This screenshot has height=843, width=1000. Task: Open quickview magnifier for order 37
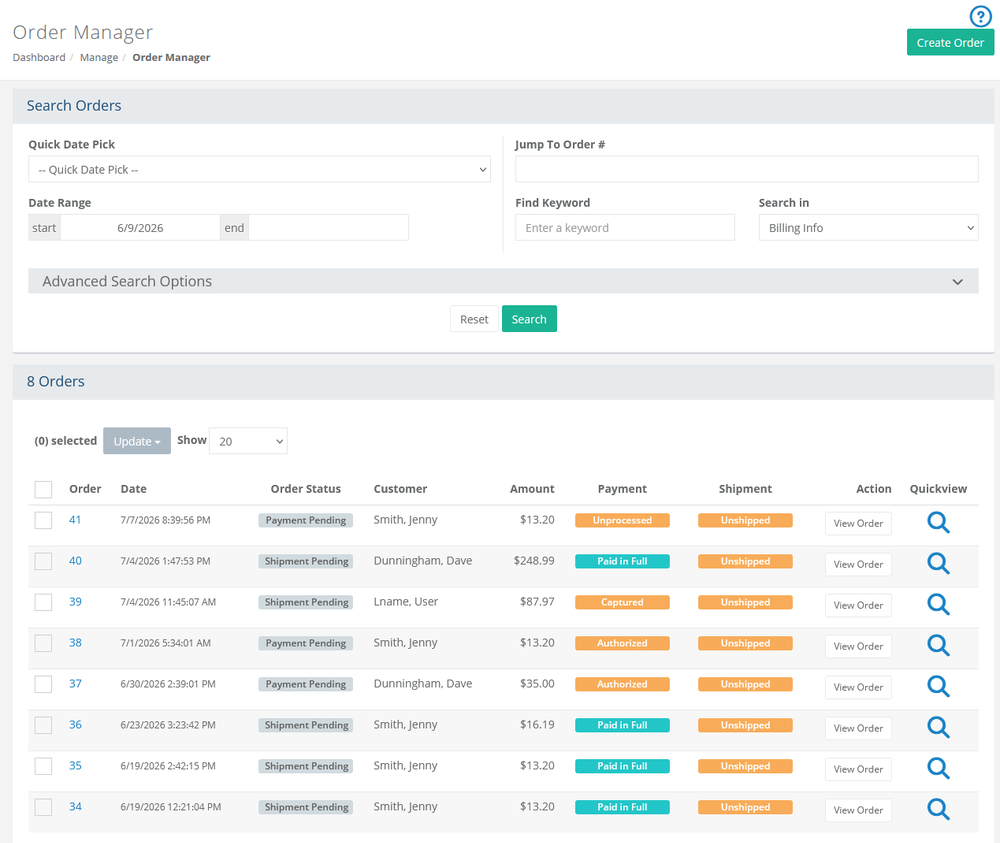point(938,686)
